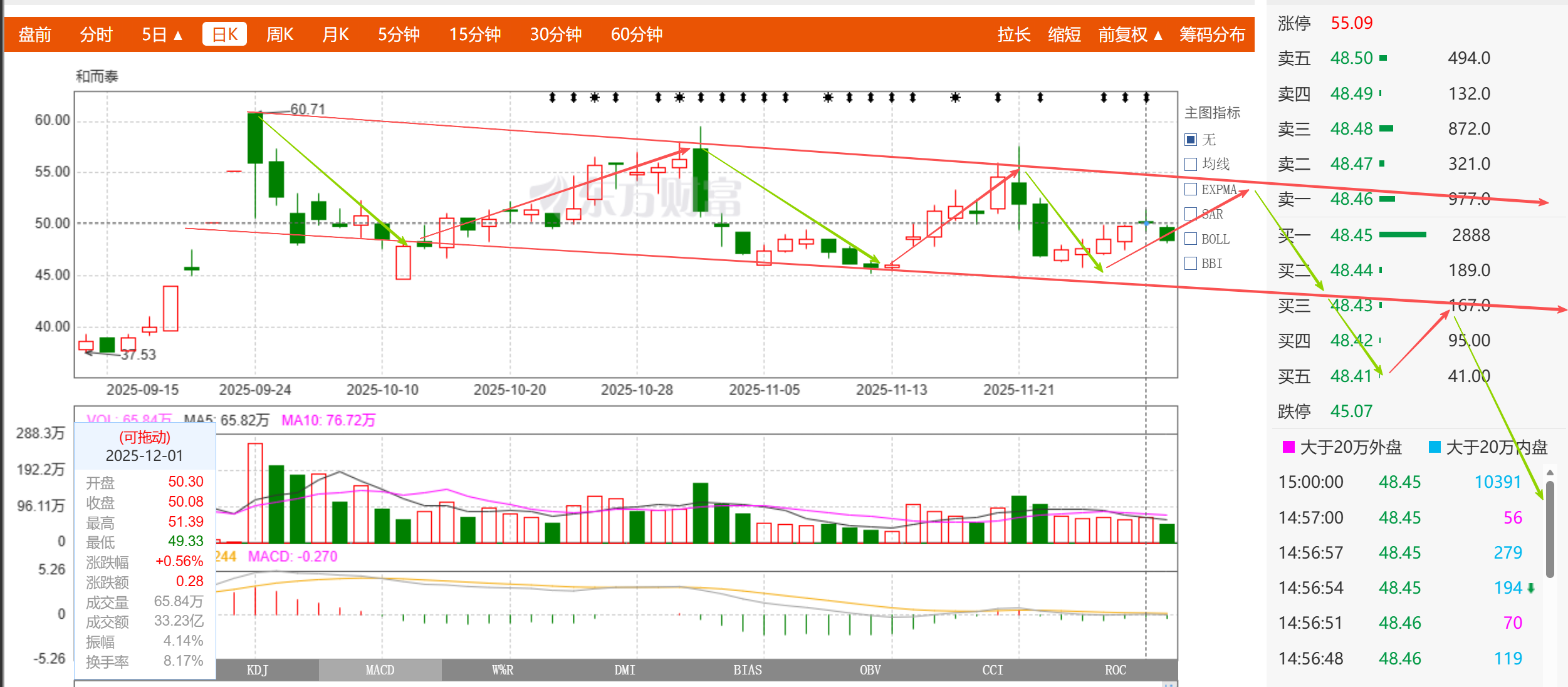
Task: Toggle the SAR indicator checkbox
Action: (1191, 214)
